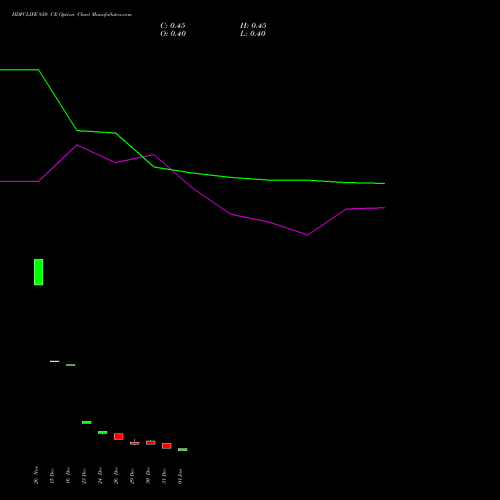
Task: Click the 31 Dec date axis label
Action: (164, 475)
